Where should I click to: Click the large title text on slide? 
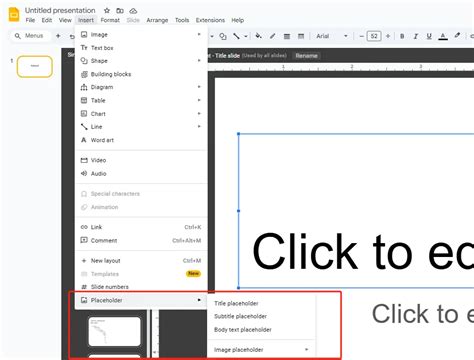click(363, 251)
